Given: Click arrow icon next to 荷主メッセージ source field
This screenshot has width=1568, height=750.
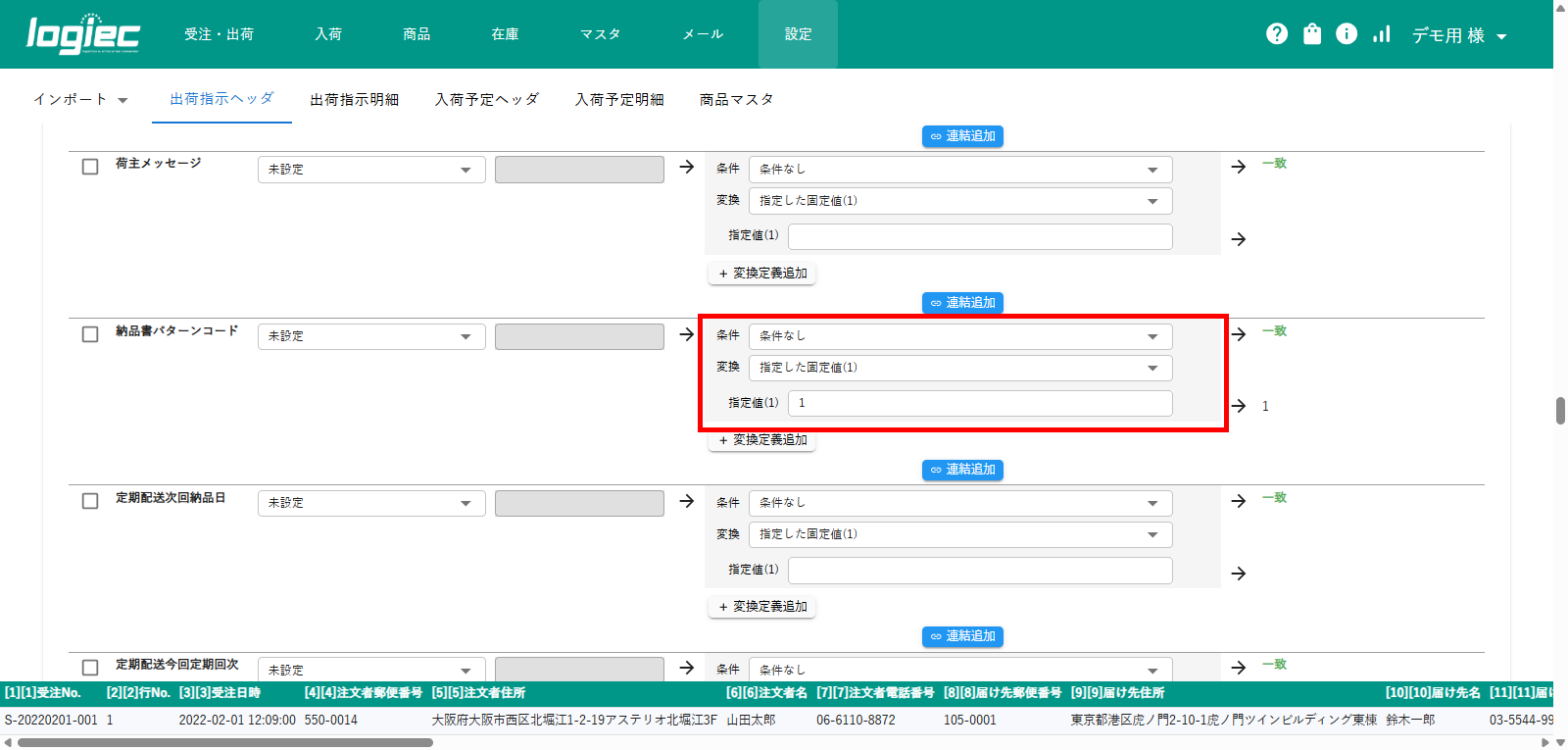Looking at the screenshot, I should pyautogui.click(x=687, y=168).
